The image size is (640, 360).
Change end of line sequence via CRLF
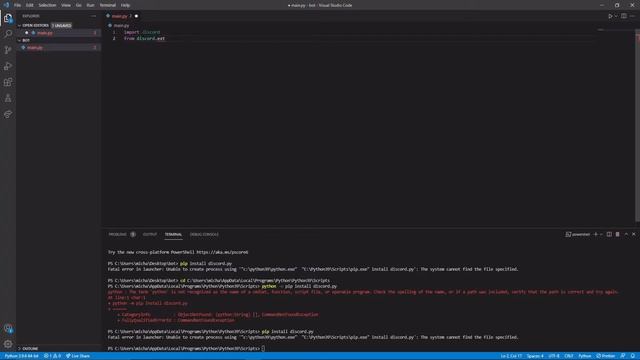click(569, 356)
